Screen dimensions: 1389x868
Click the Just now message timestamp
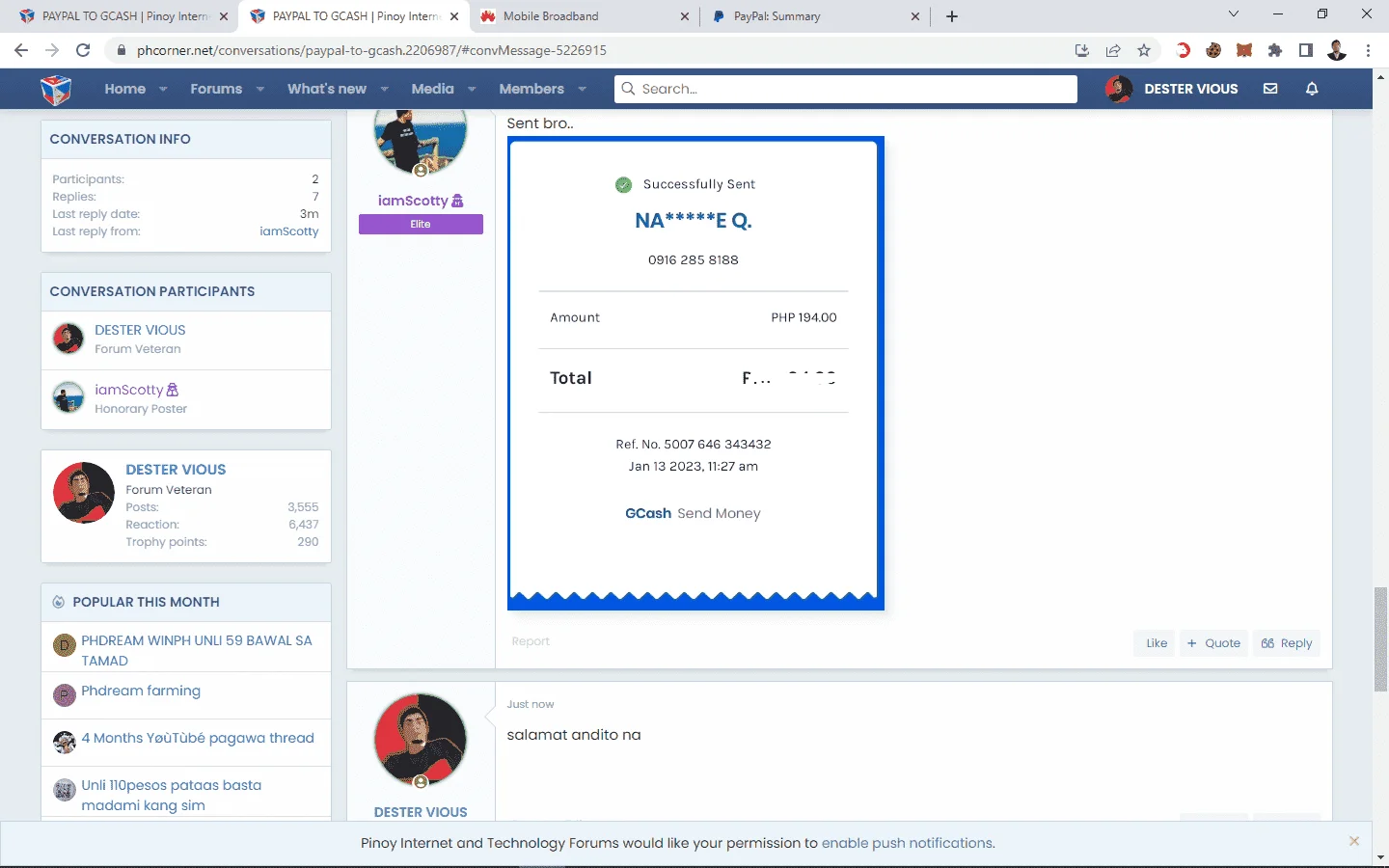pyautogui.click(x=531, y=704)
